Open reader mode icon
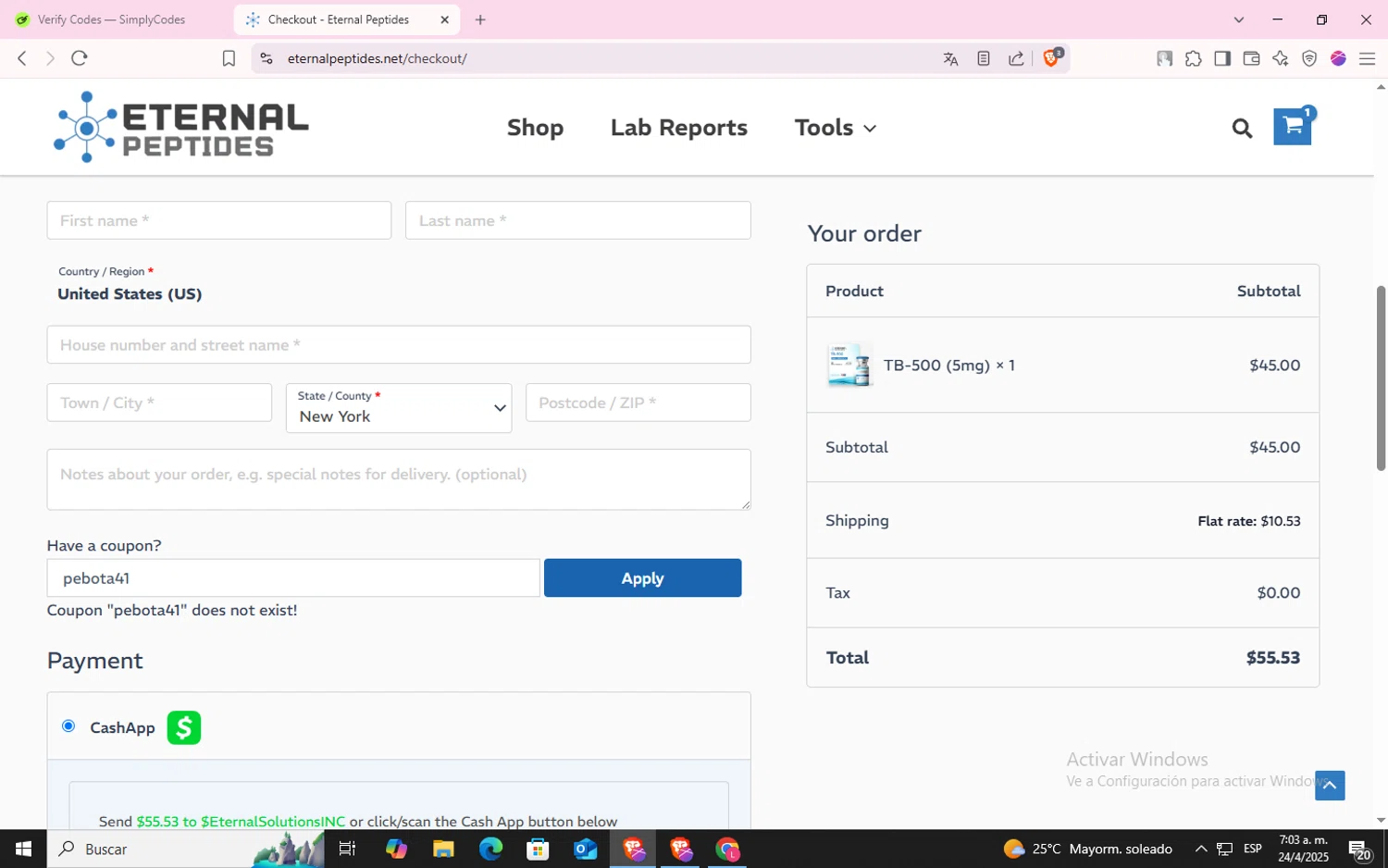This screenshot has height=868, width=1388. point(984,58)
